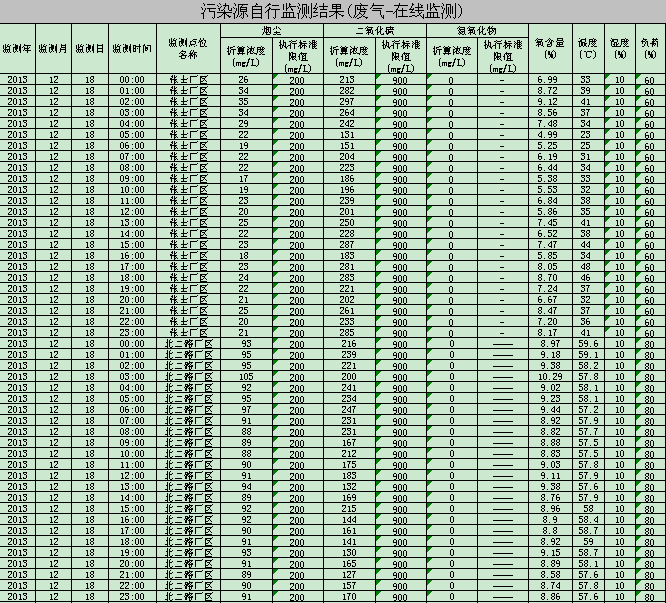Click the 烟尘 group header
The image size is (666, 603).
coord(272,31)
